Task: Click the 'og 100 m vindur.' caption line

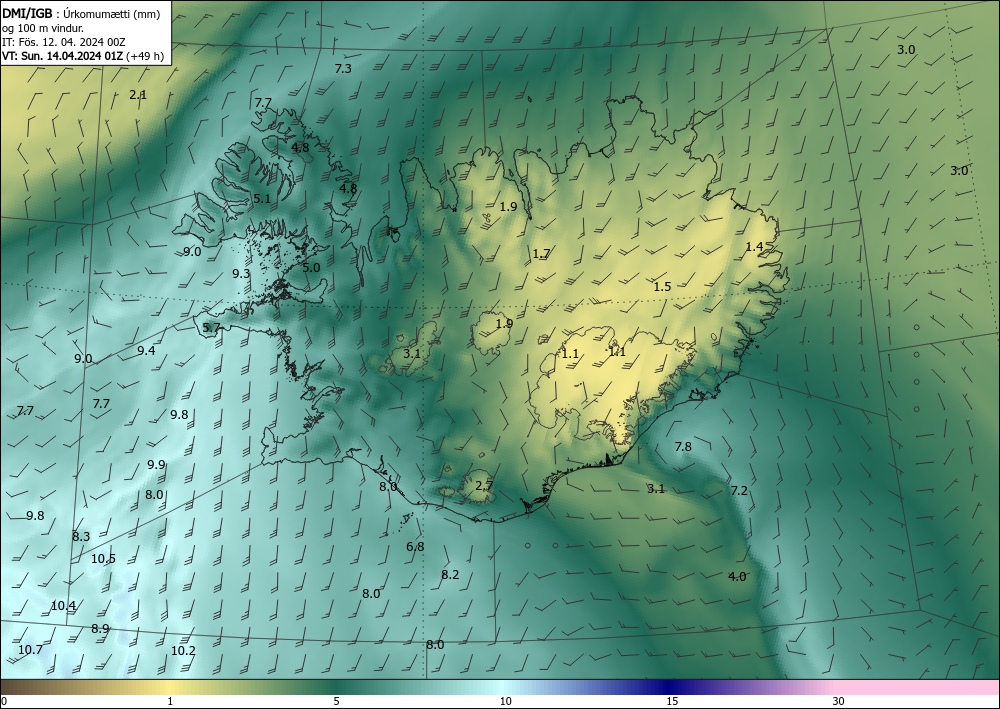Action: tap(43, 28)
